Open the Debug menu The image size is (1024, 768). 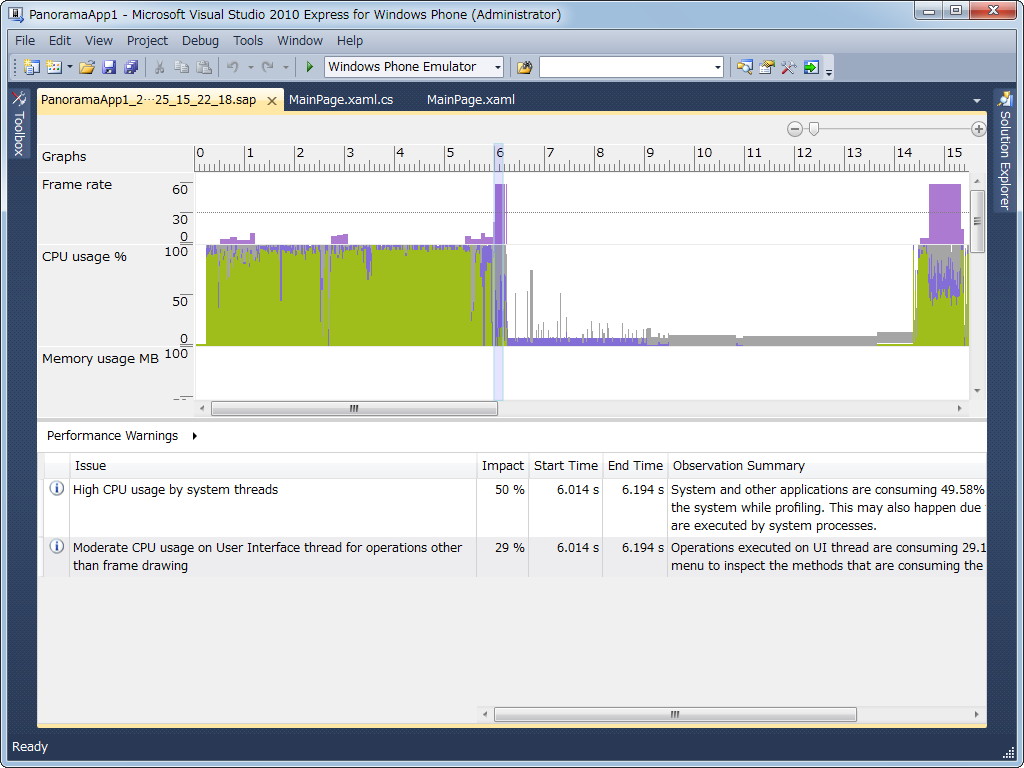coord(200,40)
